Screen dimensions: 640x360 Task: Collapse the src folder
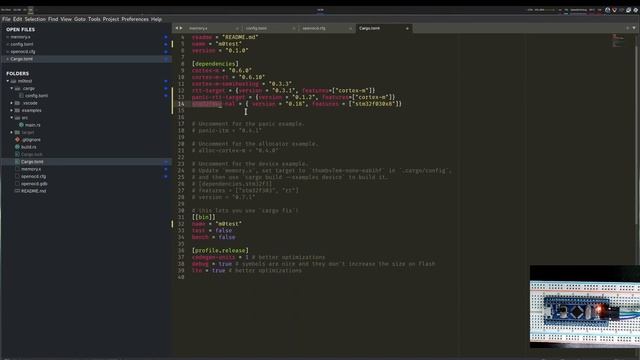point(11,118)
